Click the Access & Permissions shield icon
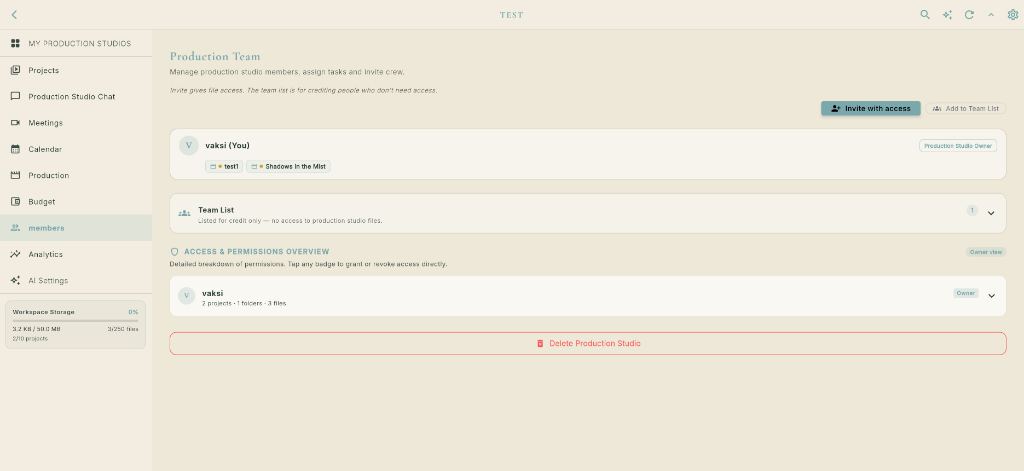This screenshot has width=1024, height=471. (174, 252)
